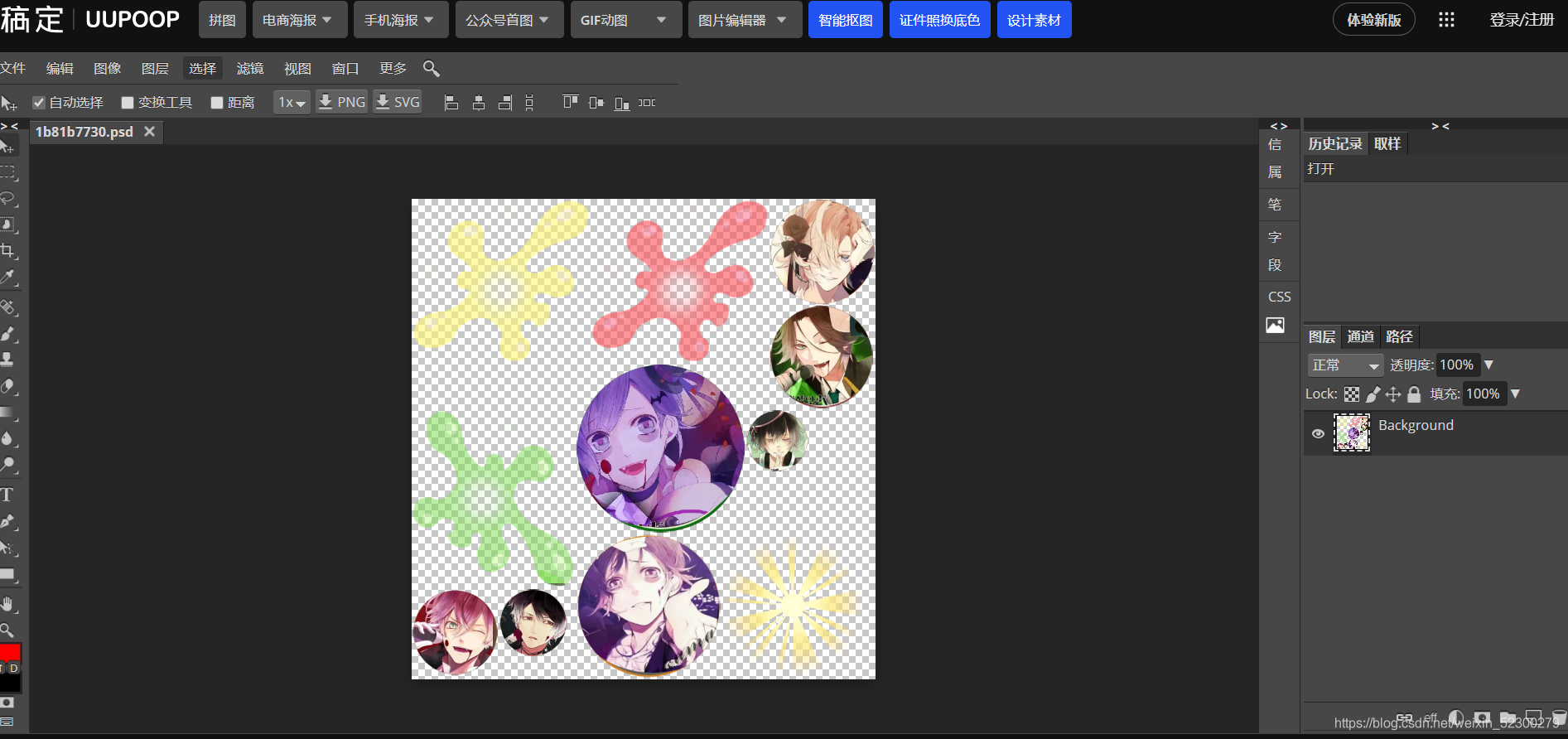This screenshot has height=739, width=1568.
Task: Toggle the 自动选择 checkbox
Action: pyautogui.click(x=38, y=103)
